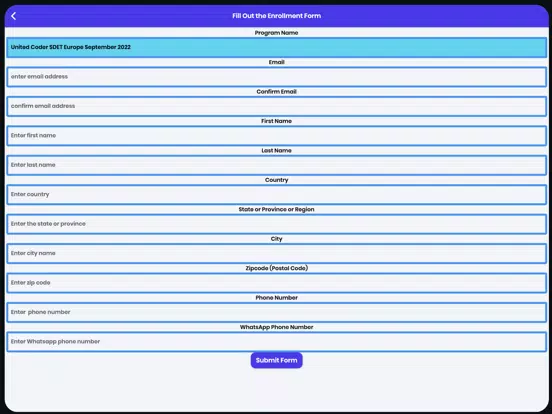Click into the Confirm Email field

point(276,106)
